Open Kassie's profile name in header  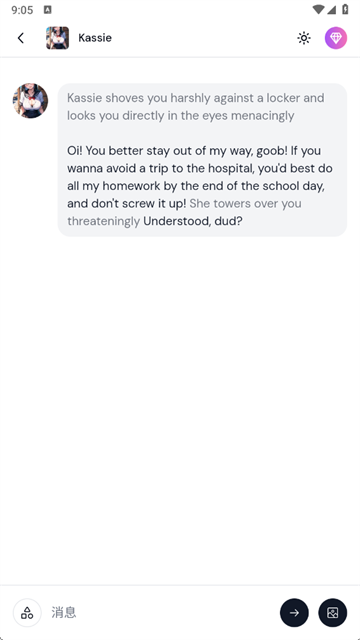95,38
